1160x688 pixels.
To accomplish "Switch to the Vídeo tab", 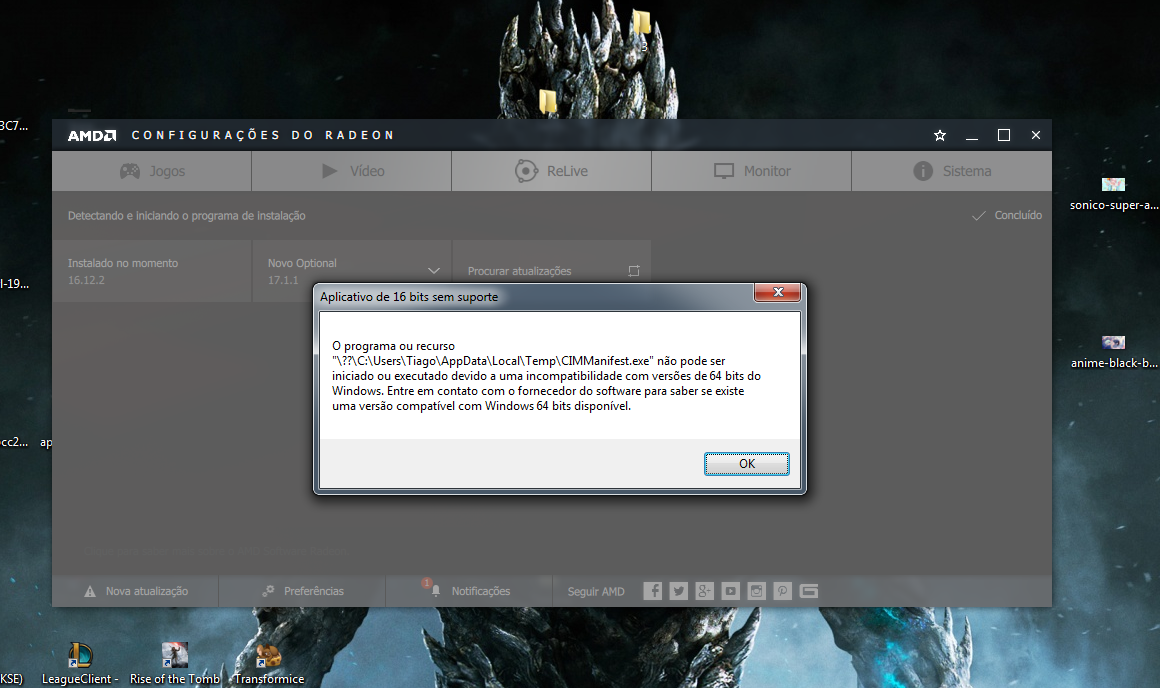I will (351, 171).
